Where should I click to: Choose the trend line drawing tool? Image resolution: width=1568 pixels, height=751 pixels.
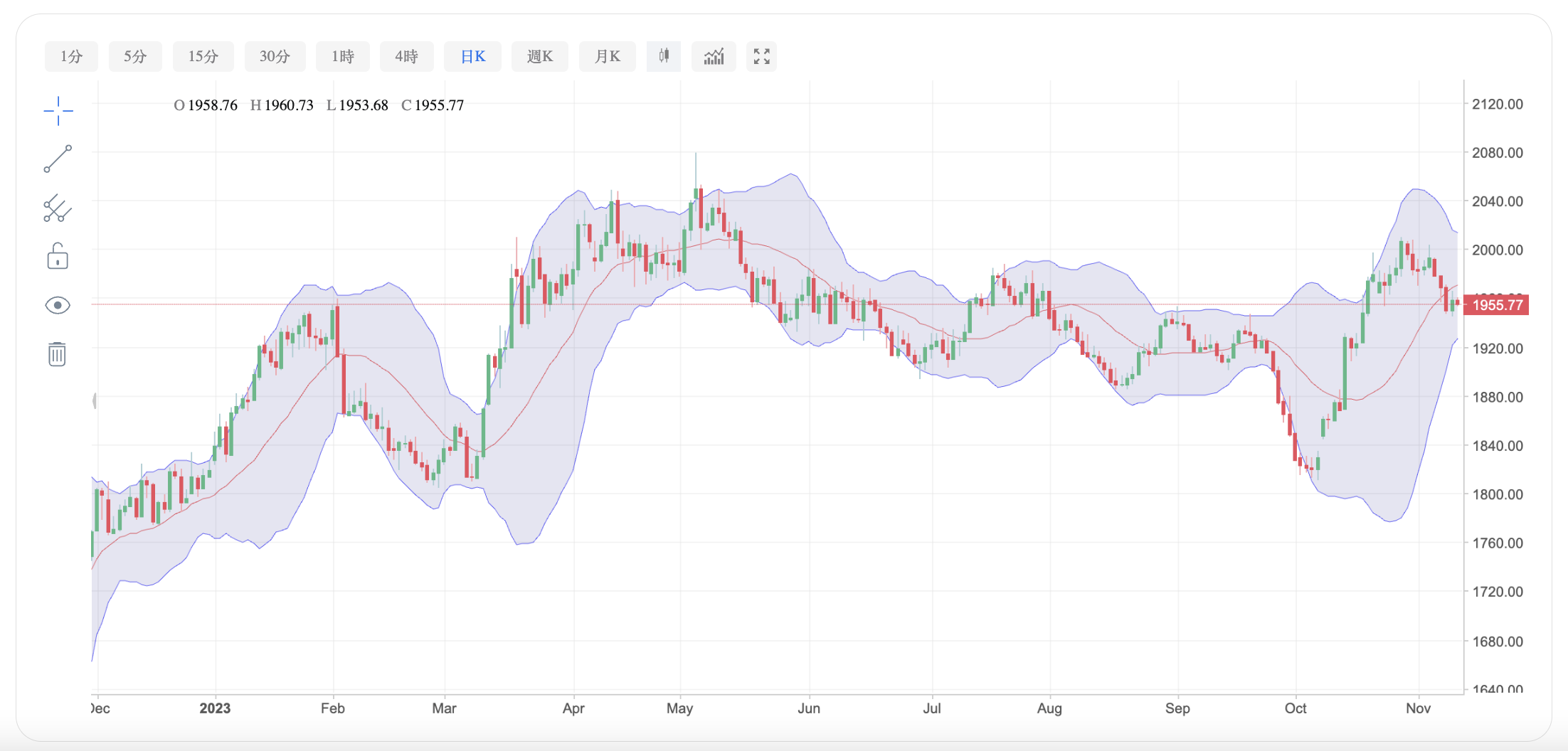click(58, 159)
